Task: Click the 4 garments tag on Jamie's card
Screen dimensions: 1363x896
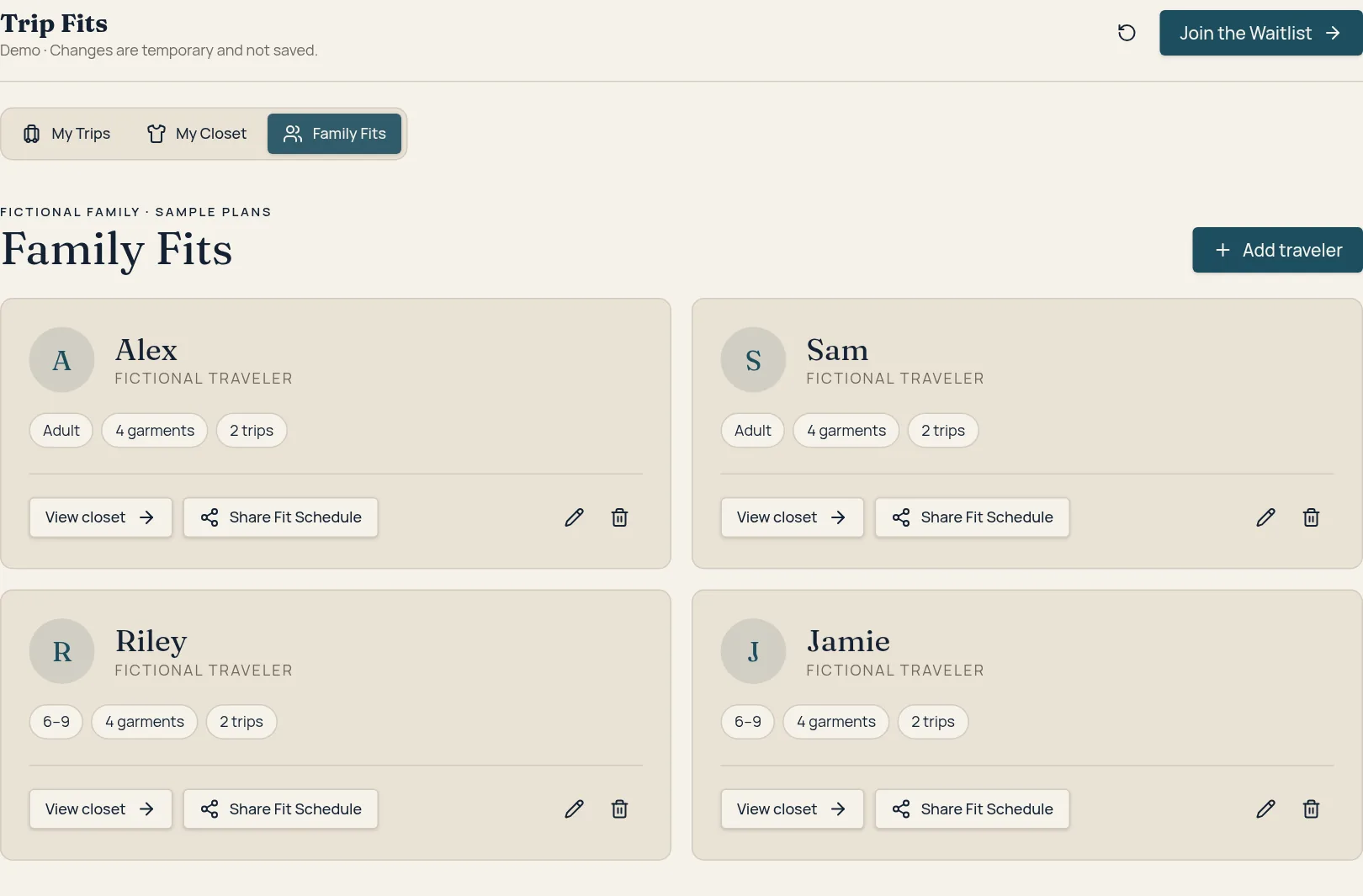Action: click(x=836, y=722)
